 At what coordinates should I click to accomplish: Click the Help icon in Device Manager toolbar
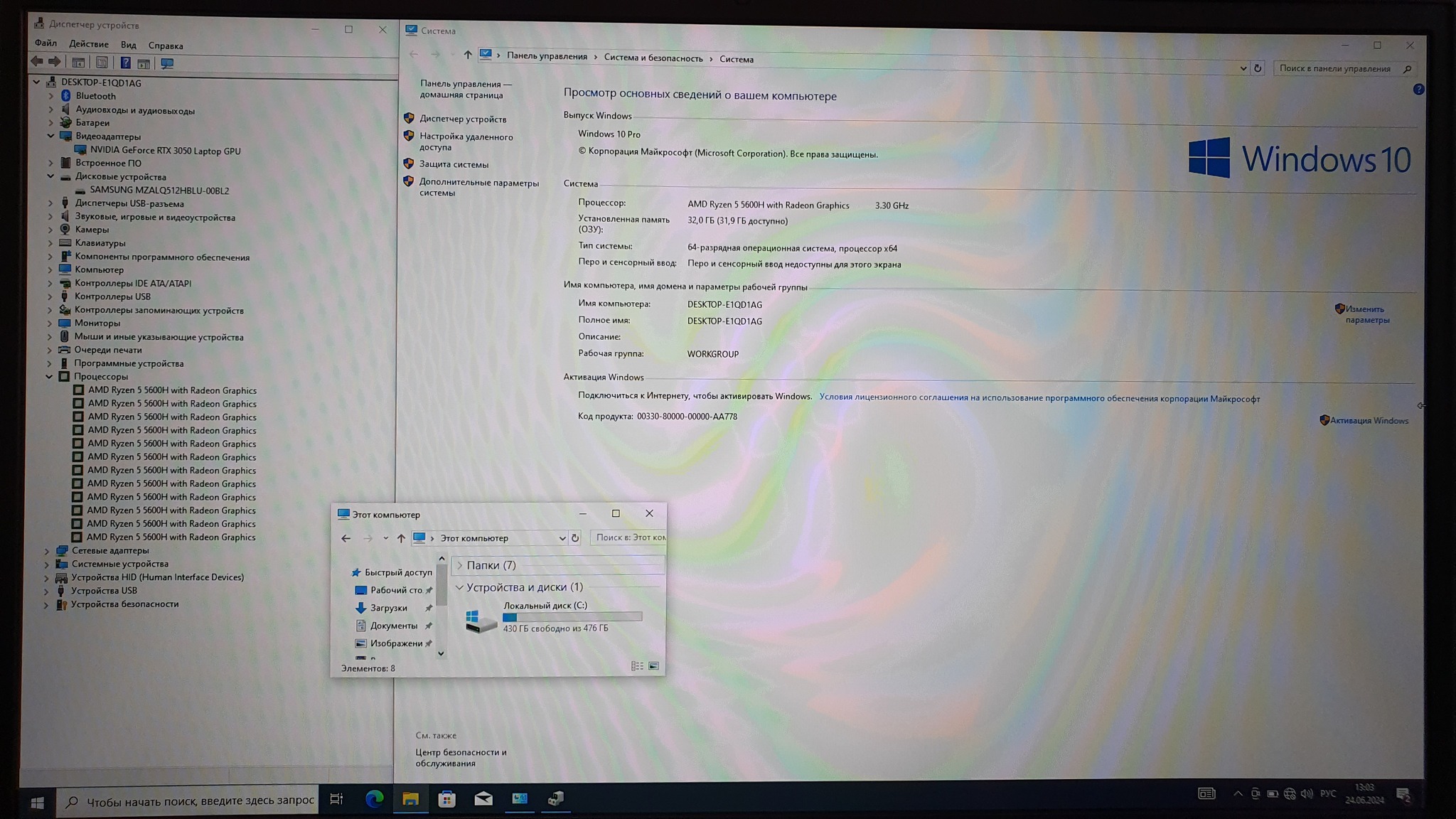[x=125, y=63]
